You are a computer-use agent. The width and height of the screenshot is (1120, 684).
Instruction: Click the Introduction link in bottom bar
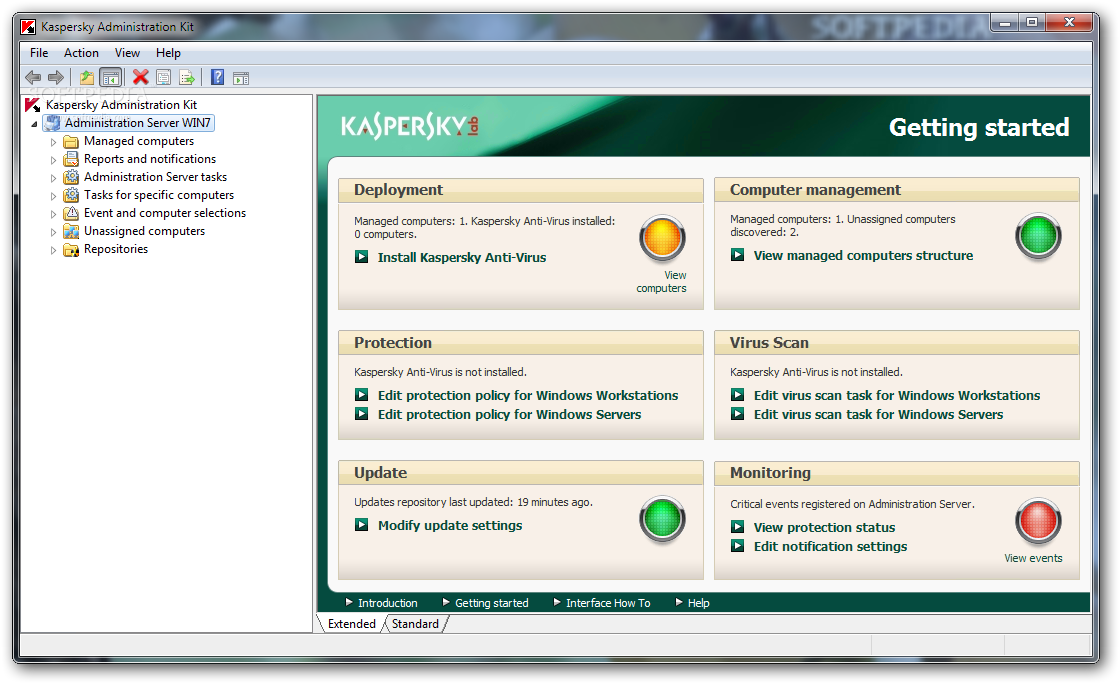coord(388,603)
